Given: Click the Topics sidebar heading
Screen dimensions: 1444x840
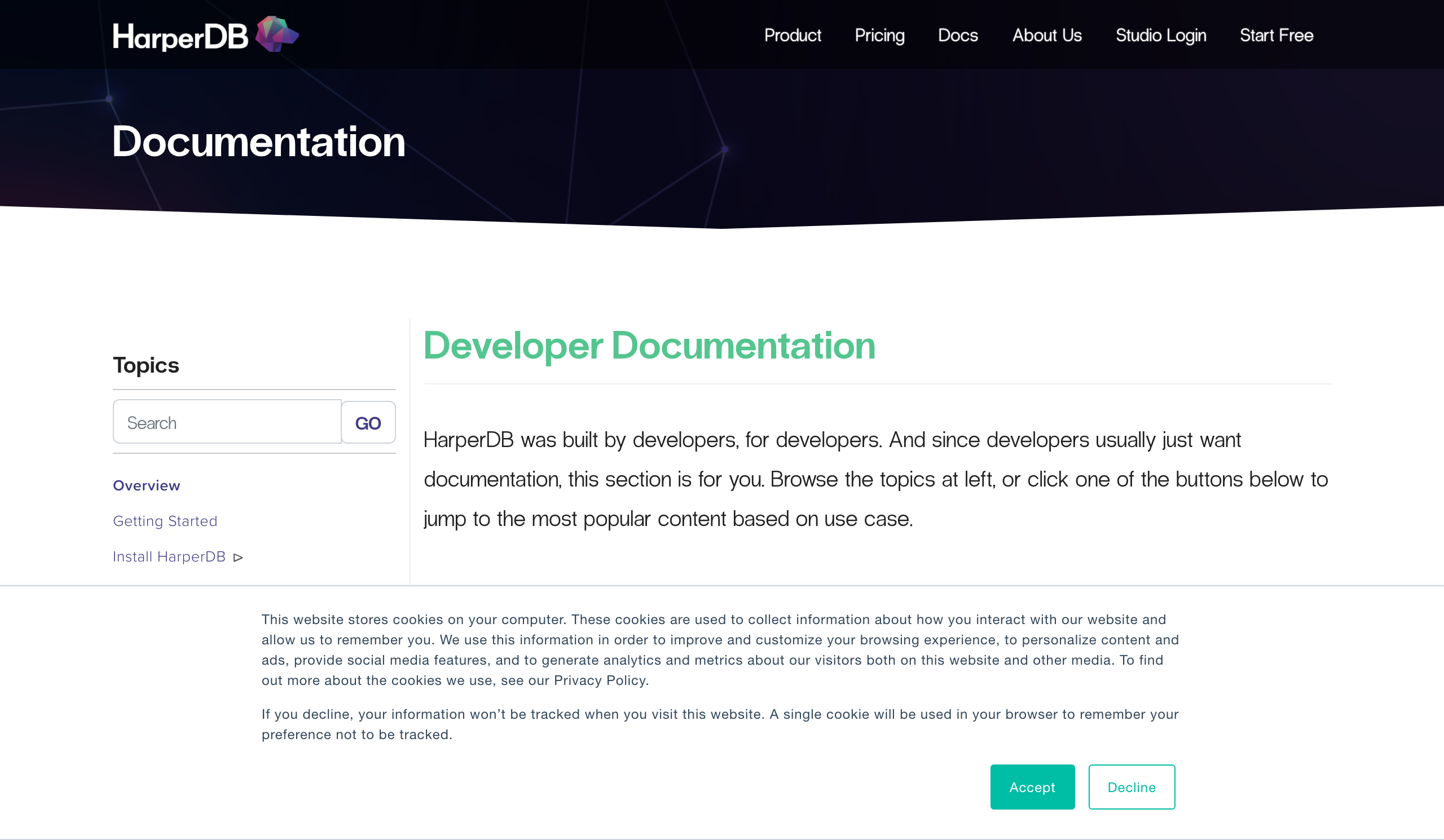Looking at the screenshot, I should pyautogui.click(x=146, y=365).
